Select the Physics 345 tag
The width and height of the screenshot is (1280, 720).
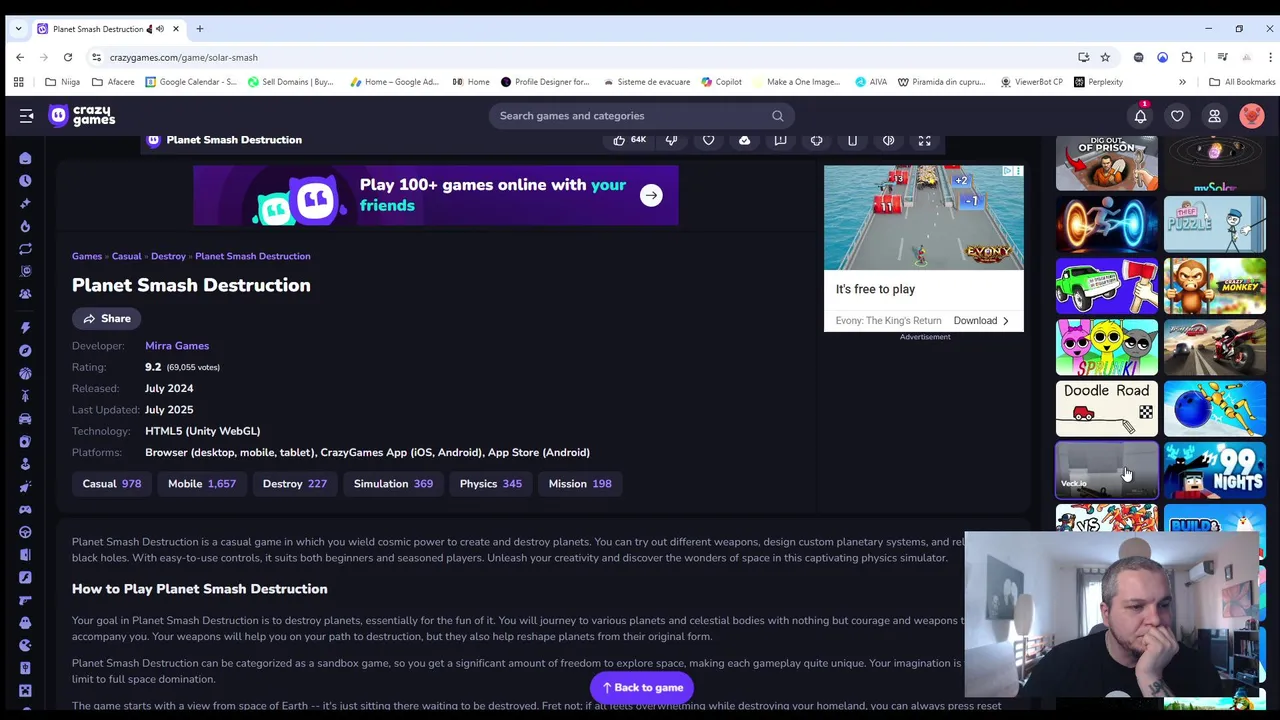(491, 484)
